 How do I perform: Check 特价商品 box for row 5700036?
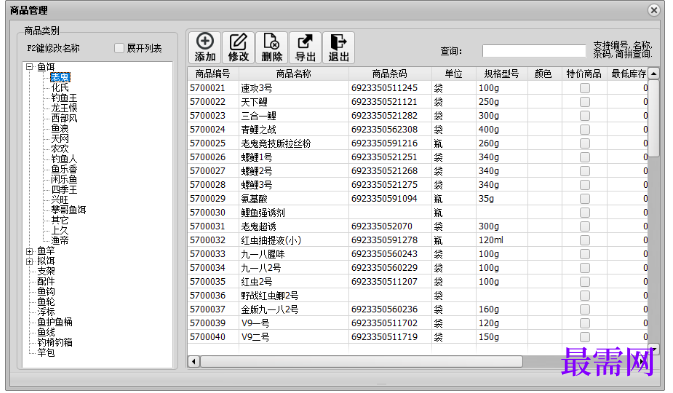tap(585, 296)
